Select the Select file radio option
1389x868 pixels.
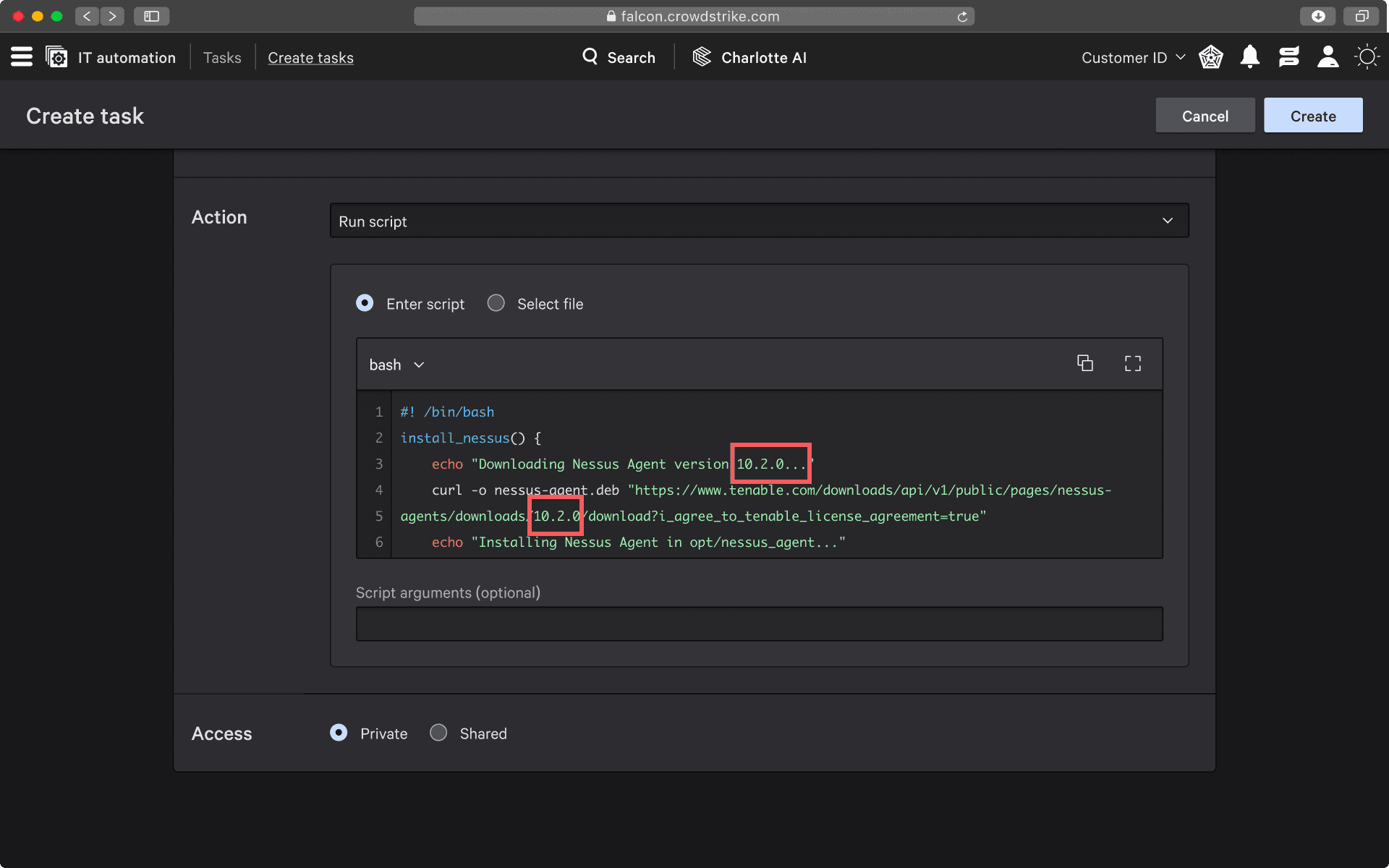coord(496,303)
